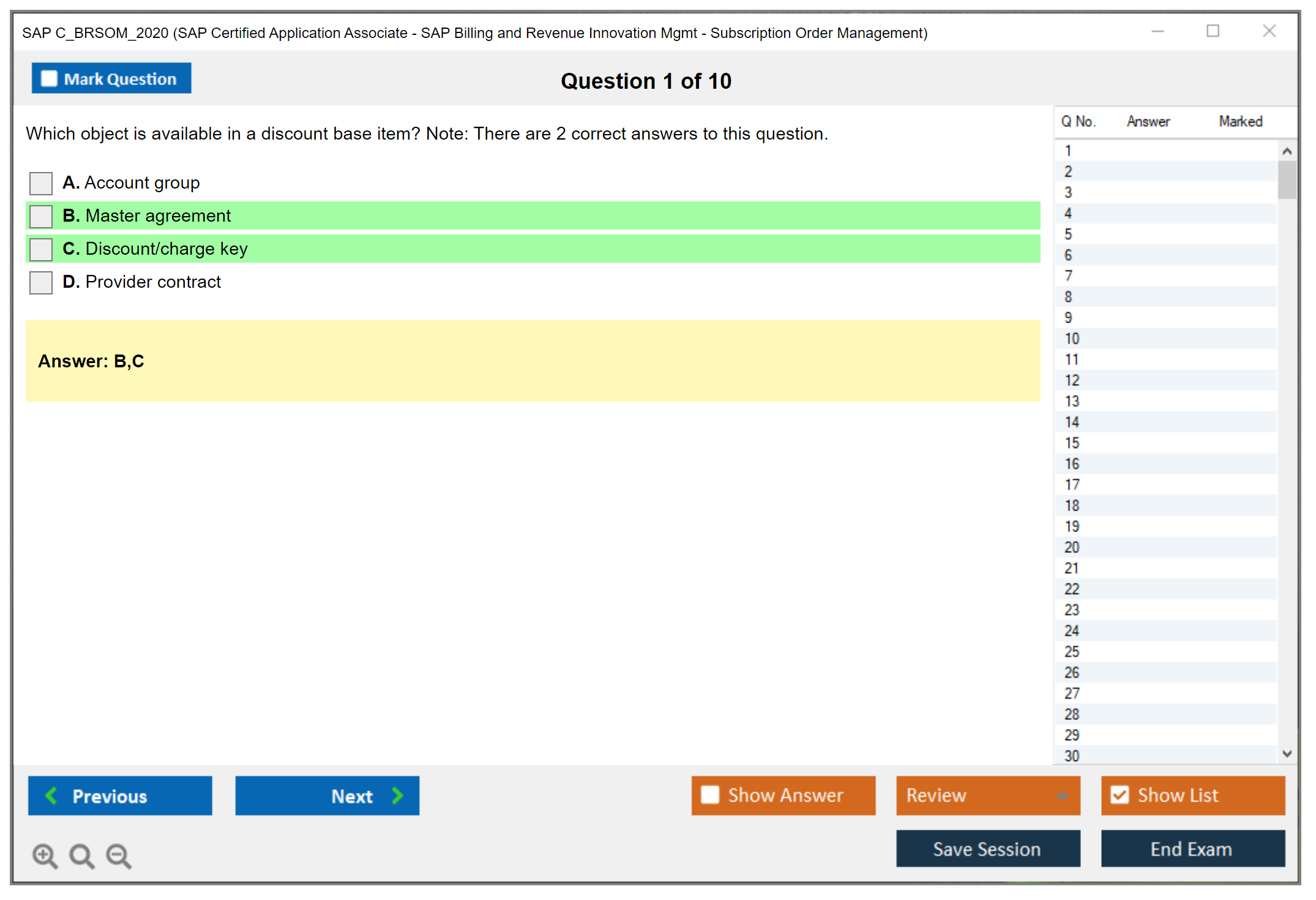Select the Discount/charge key checkbox
This screenshot has width=1316, height=900.
pyautogui.click(x=41, y=249)
